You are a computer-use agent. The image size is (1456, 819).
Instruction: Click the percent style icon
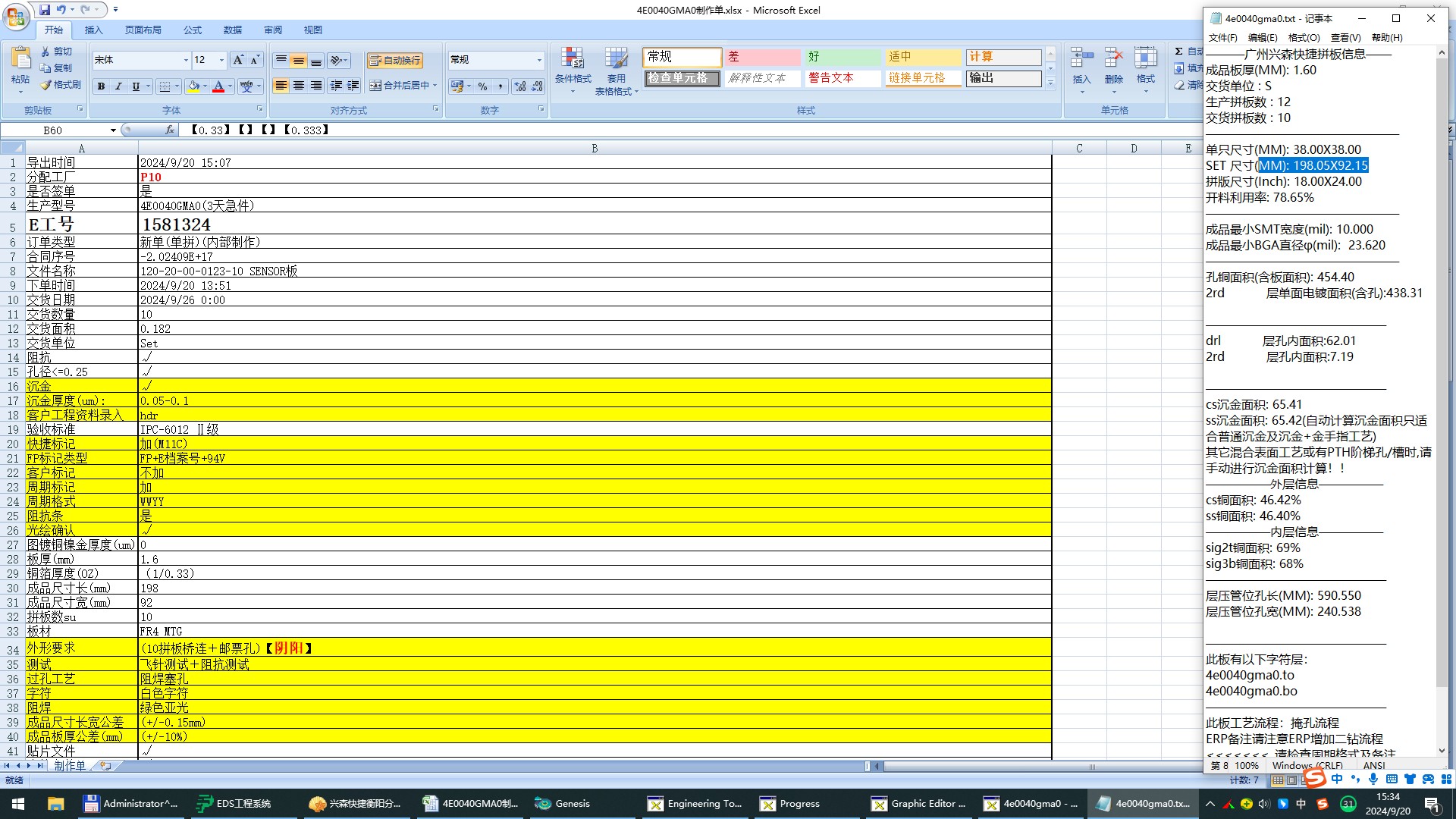[482, 86]
